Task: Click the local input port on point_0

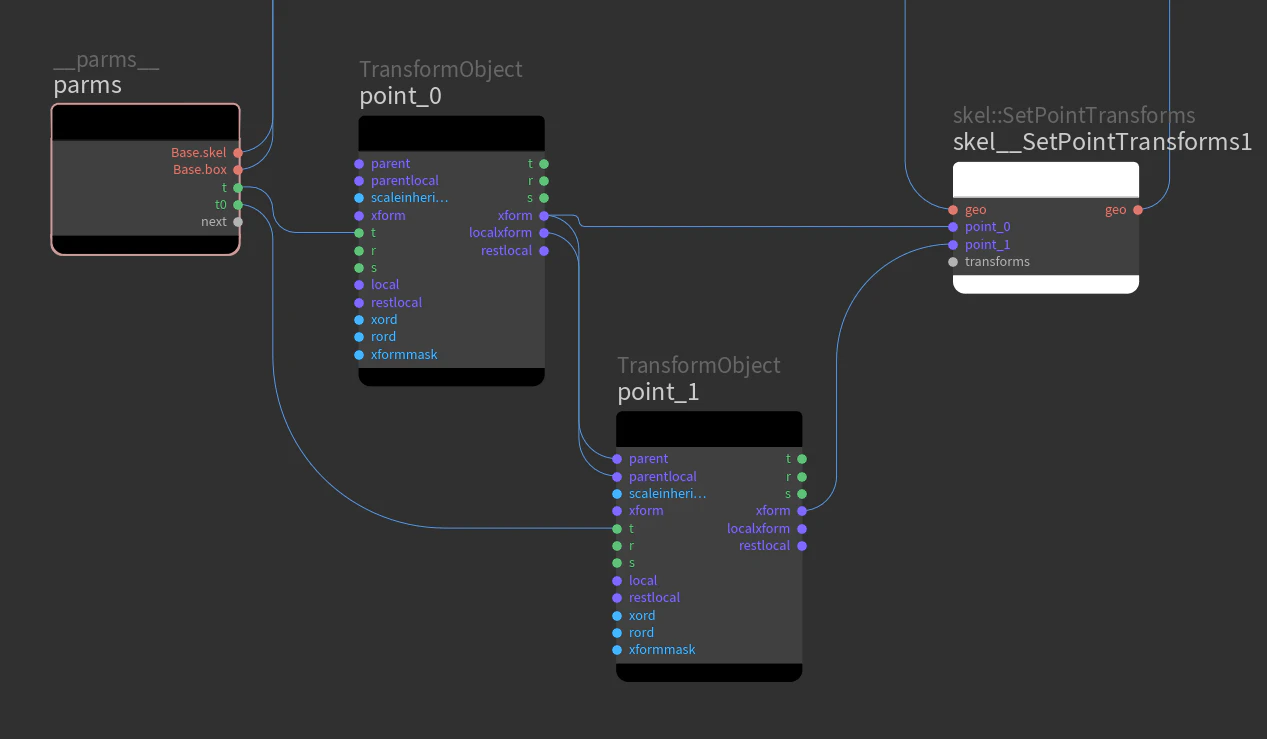Action: click(x=359, y=285)
